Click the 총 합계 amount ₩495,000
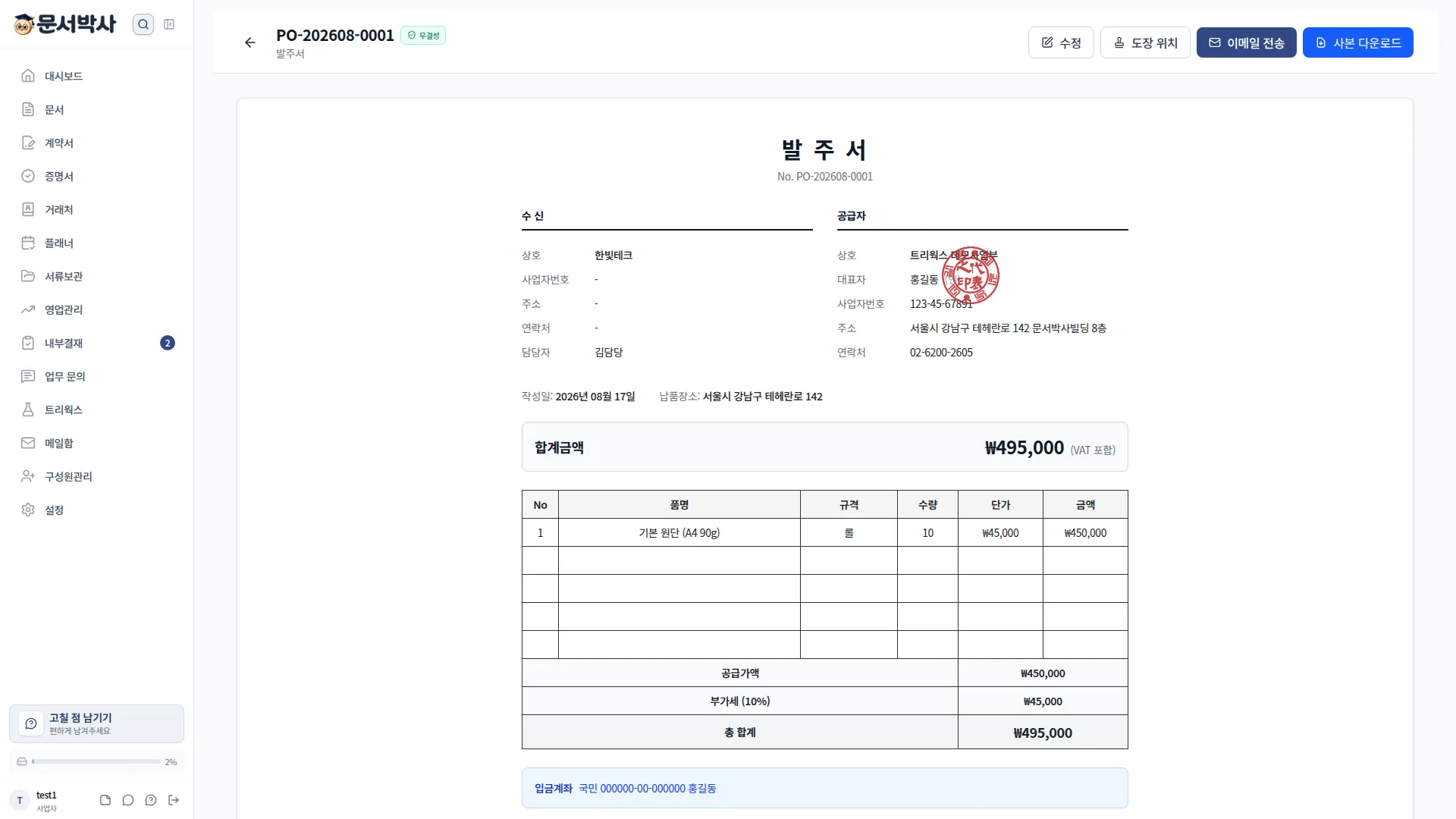 (1043, 733)
